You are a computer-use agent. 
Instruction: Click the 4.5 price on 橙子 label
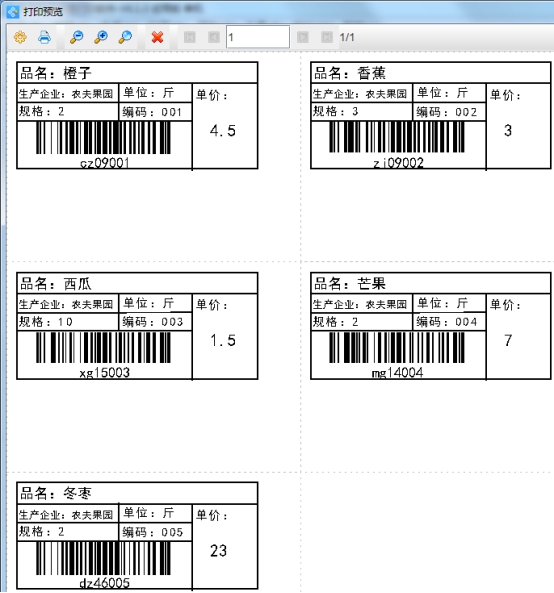(x=223, y=131)
